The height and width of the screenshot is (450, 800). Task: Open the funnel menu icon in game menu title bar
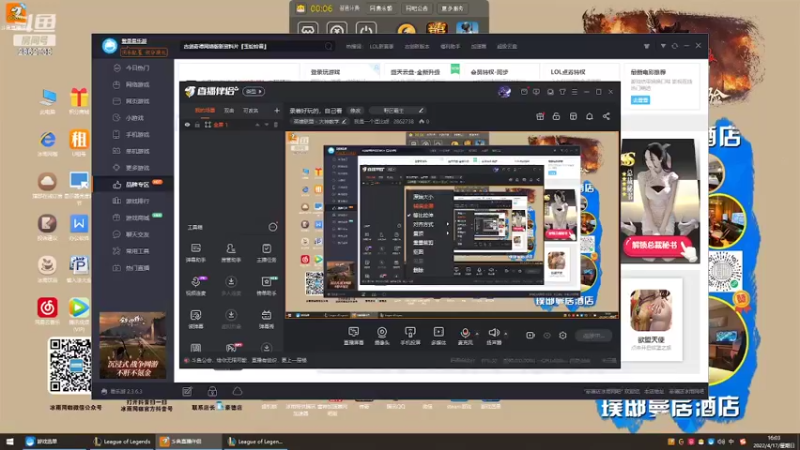coord(646,46)
